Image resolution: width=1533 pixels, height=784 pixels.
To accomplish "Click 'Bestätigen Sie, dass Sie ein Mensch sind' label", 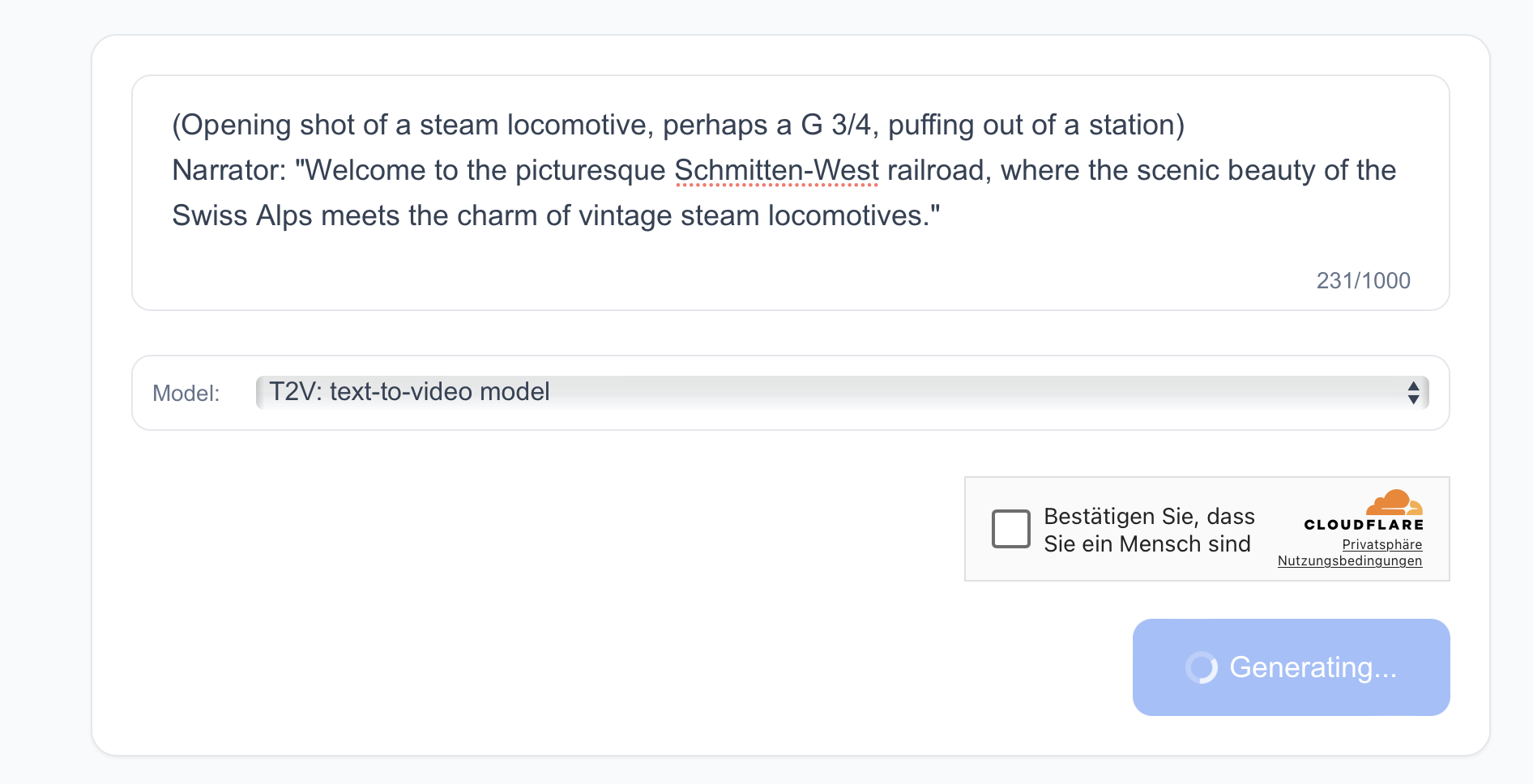I will 1149,530.
